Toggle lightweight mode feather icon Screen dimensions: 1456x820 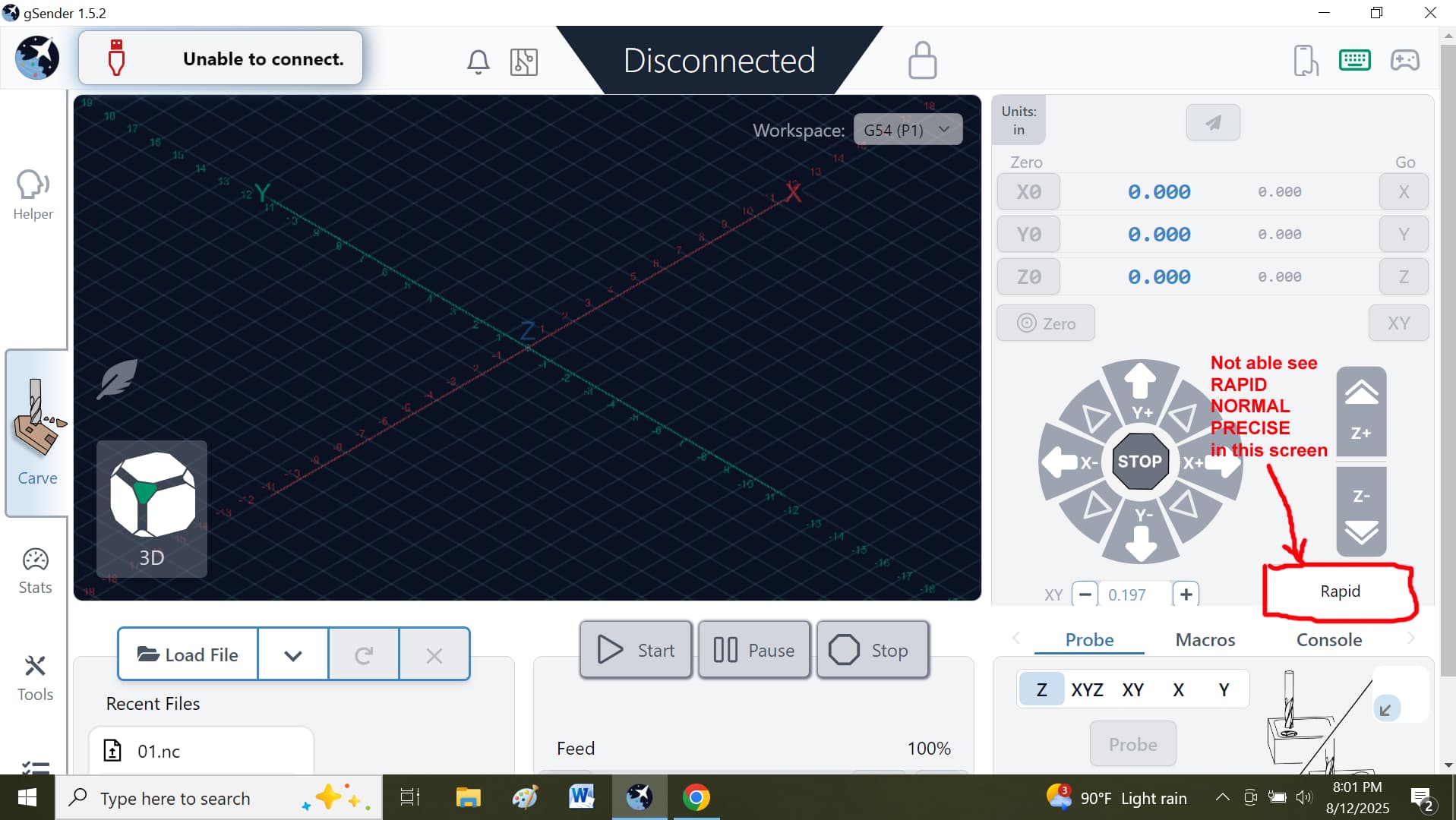coord(117,380)
